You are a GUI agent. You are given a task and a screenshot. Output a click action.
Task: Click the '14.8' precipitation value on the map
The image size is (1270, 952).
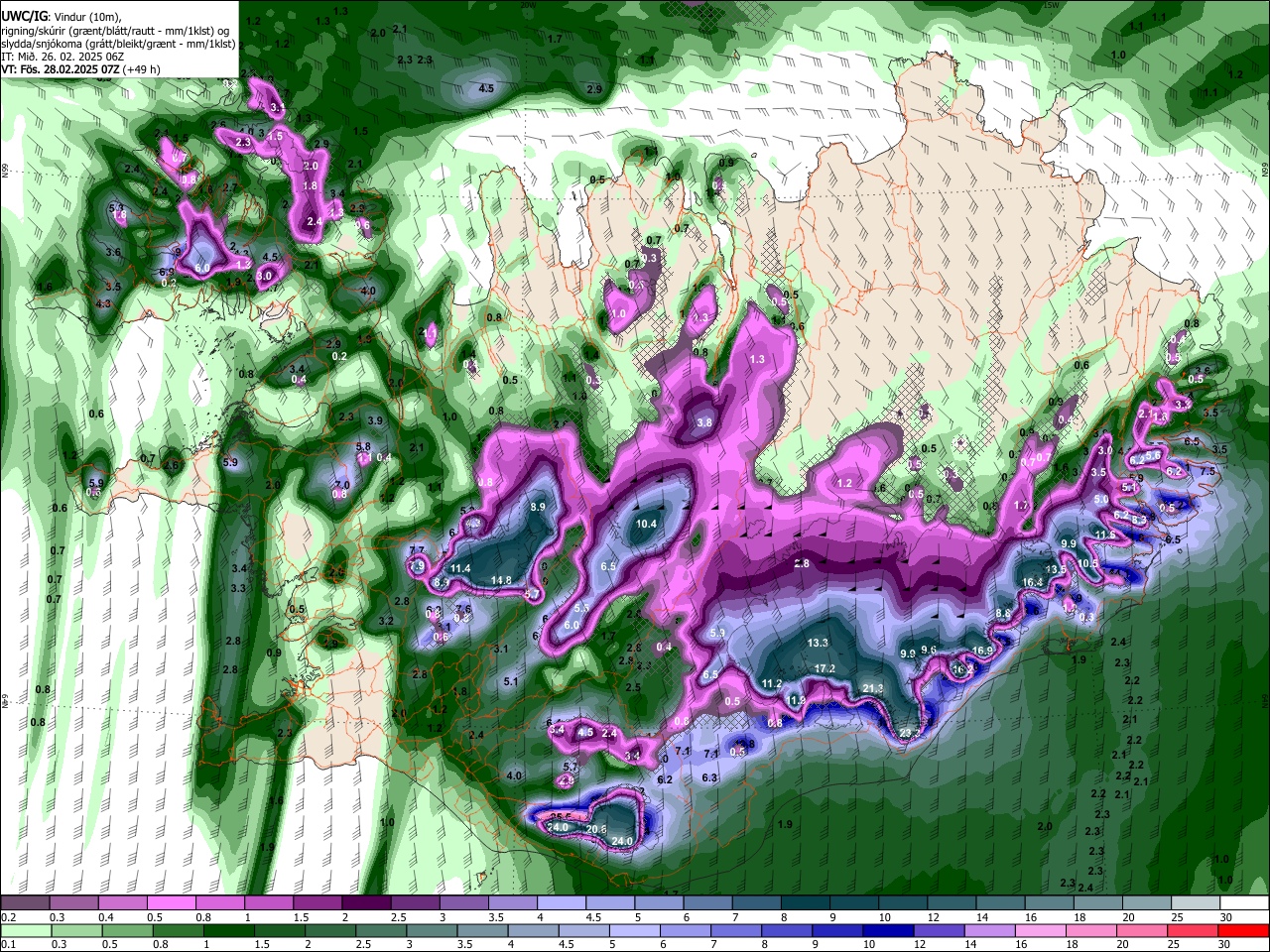pos(501,580)
